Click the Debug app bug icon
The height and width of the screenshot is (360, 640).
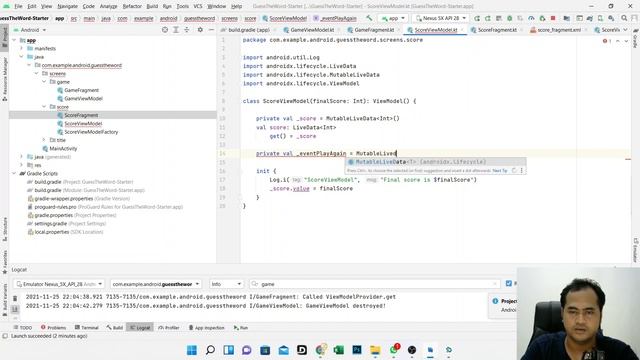[x=509, y=18]
